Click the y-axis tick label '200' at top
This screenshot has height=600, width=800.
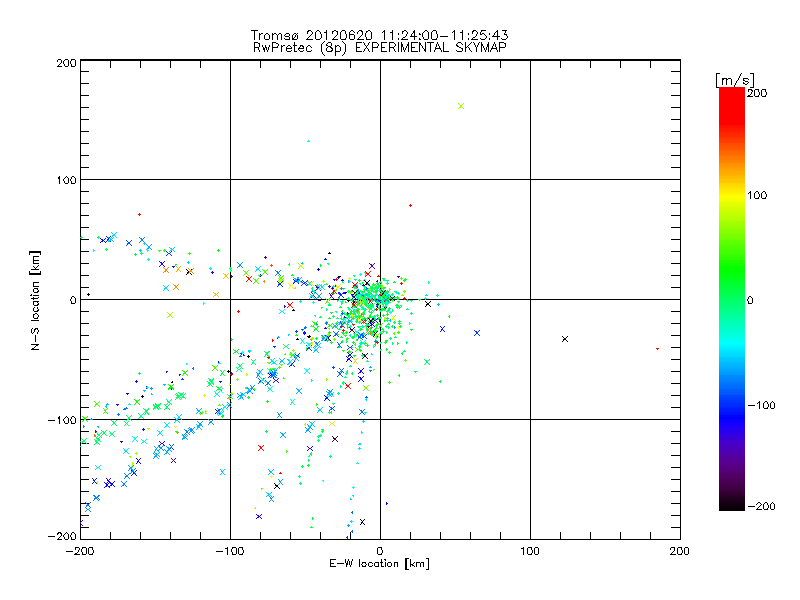tap(66, 63)
